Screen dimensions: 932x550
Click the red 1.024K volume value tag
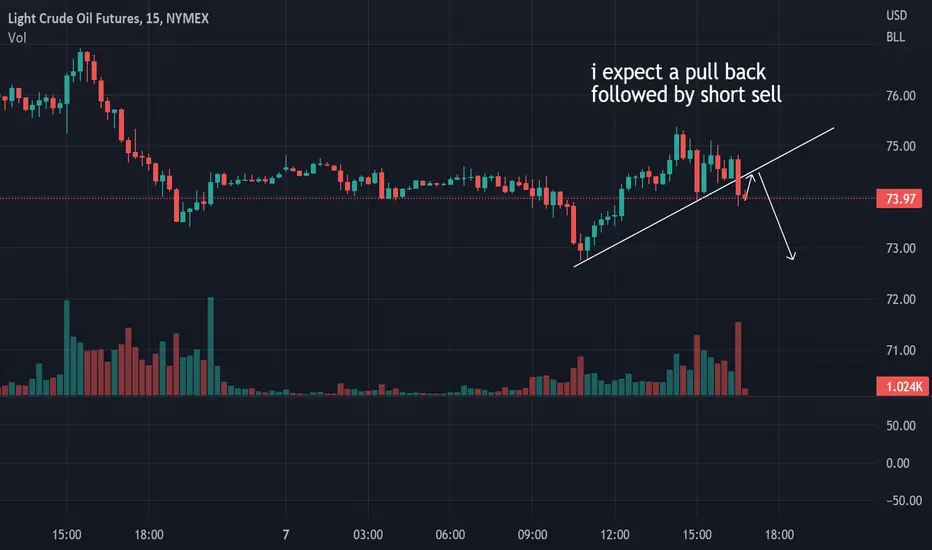click(x=902, y=386)
